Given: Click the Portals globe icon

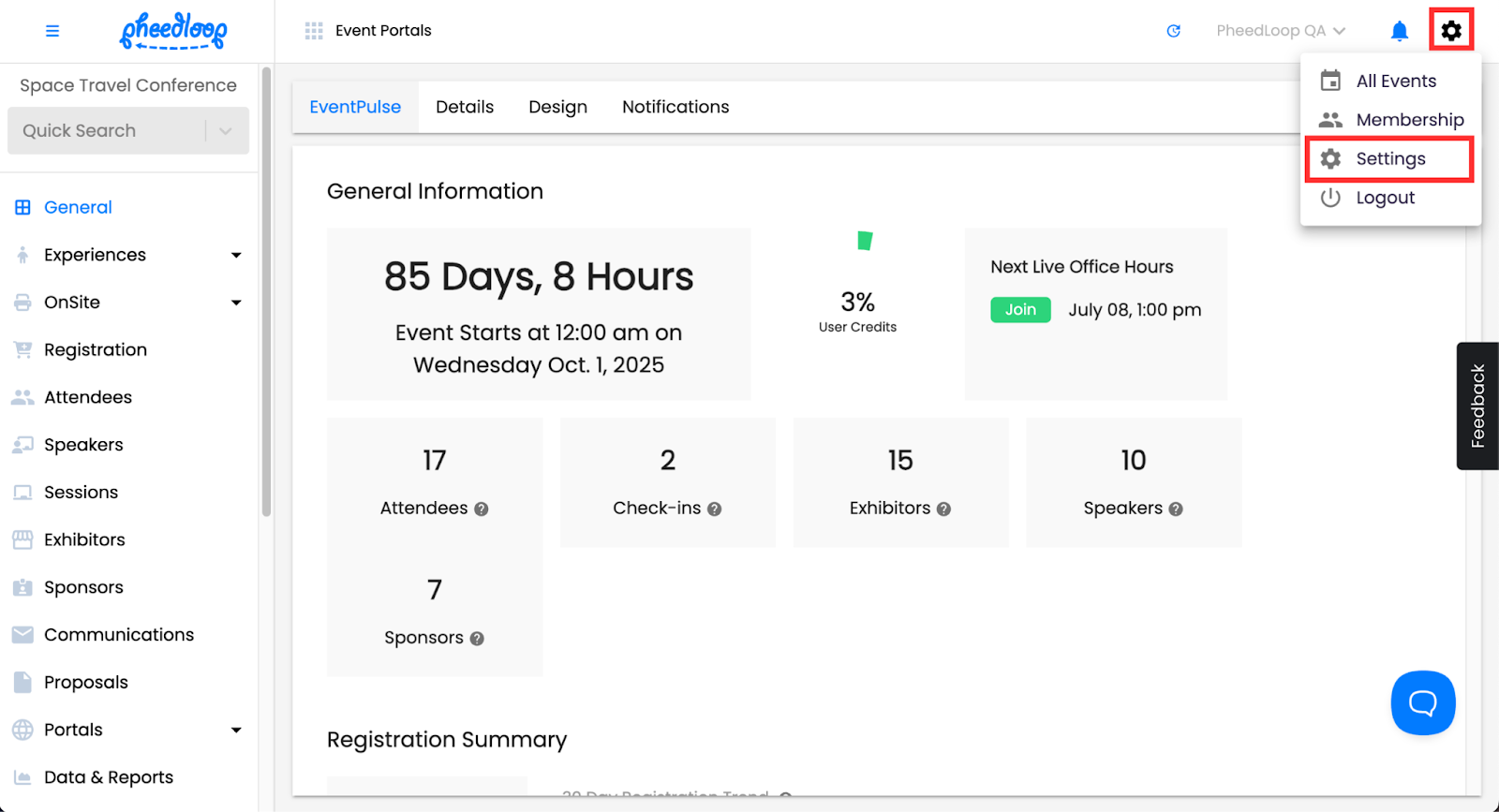Looking at the screenshot, I should [x=22, y=730].
